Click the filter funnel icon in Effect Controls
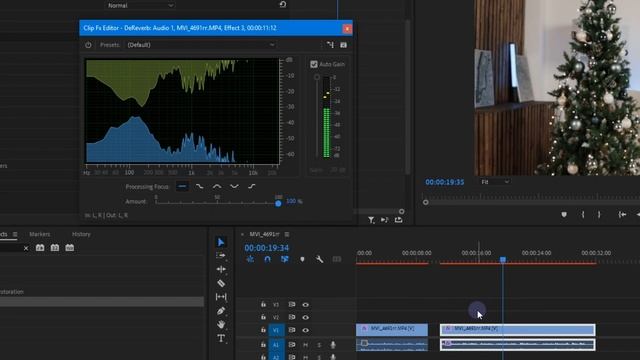The width and height of the screenshot is (640, 360). tap(371, 220)
